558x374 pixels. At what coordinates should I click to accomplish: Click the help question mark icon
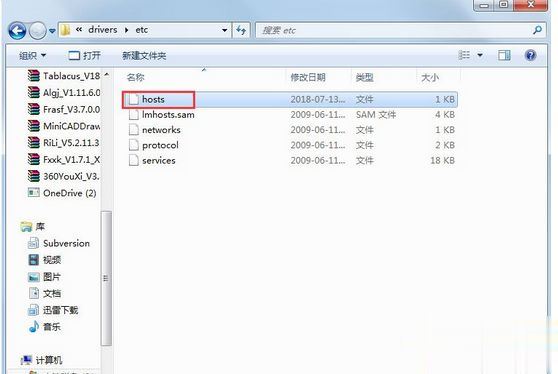point(530,55)
